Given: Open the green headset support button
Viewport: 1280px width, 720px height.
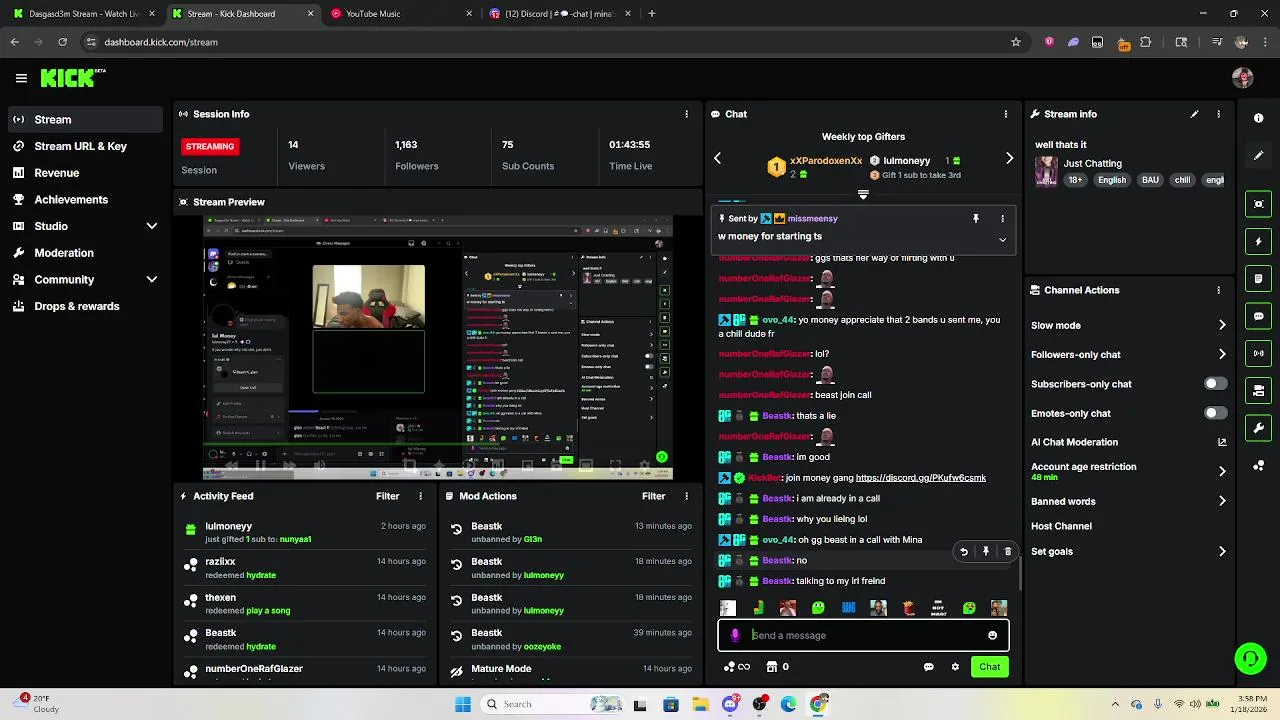Looking at the screenshot, I should (x=1250, y=658).
